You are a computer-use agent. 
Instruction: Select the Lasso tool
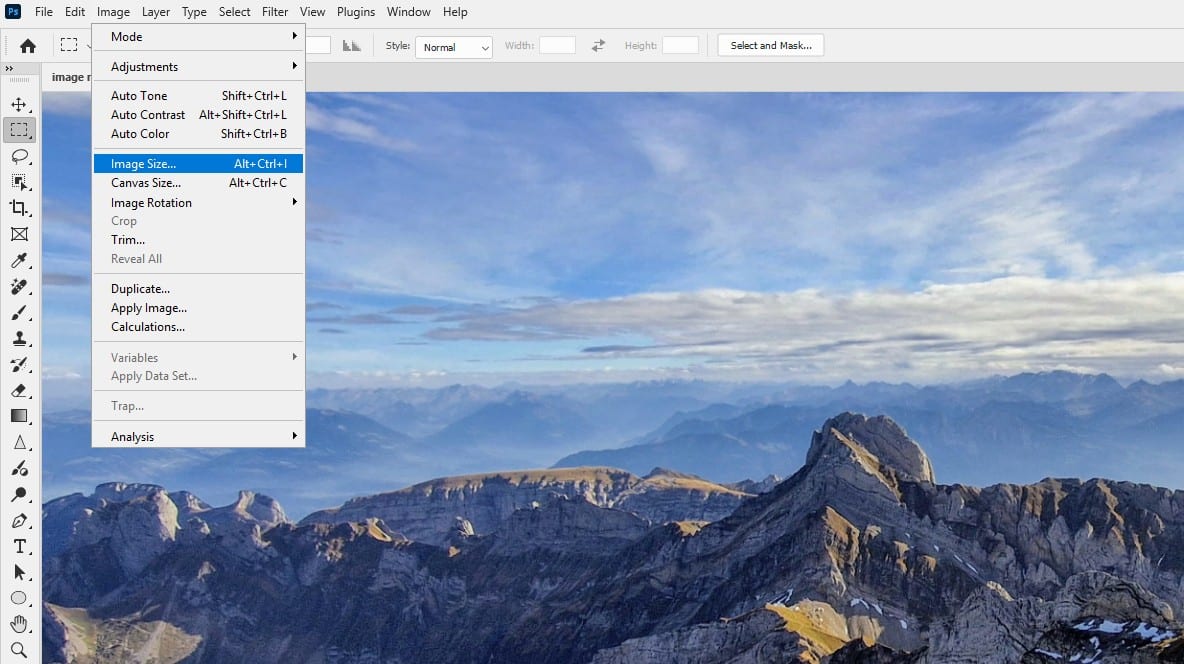(19, 156)
